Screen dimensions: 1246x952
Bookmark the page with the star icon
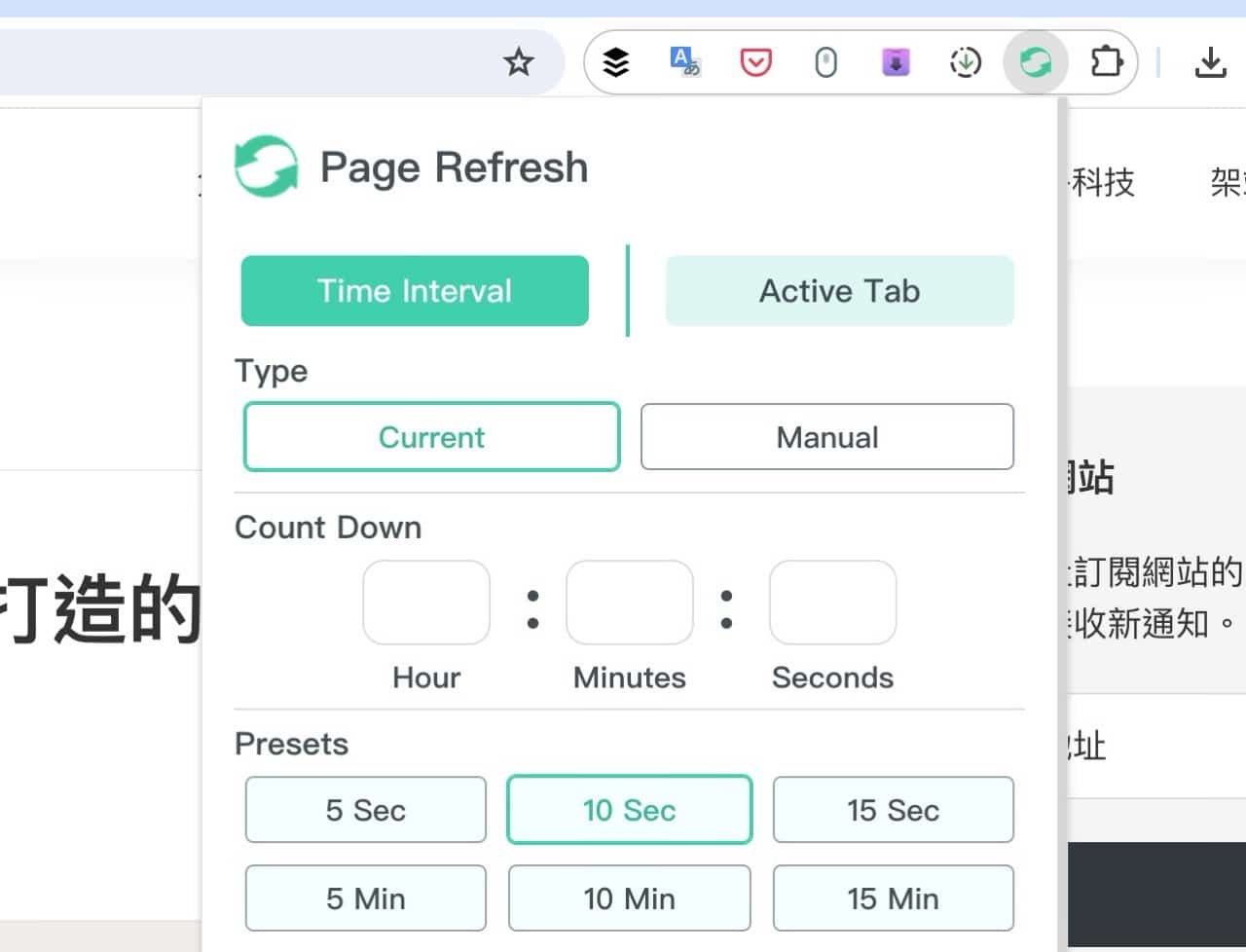tap(519, 61)
